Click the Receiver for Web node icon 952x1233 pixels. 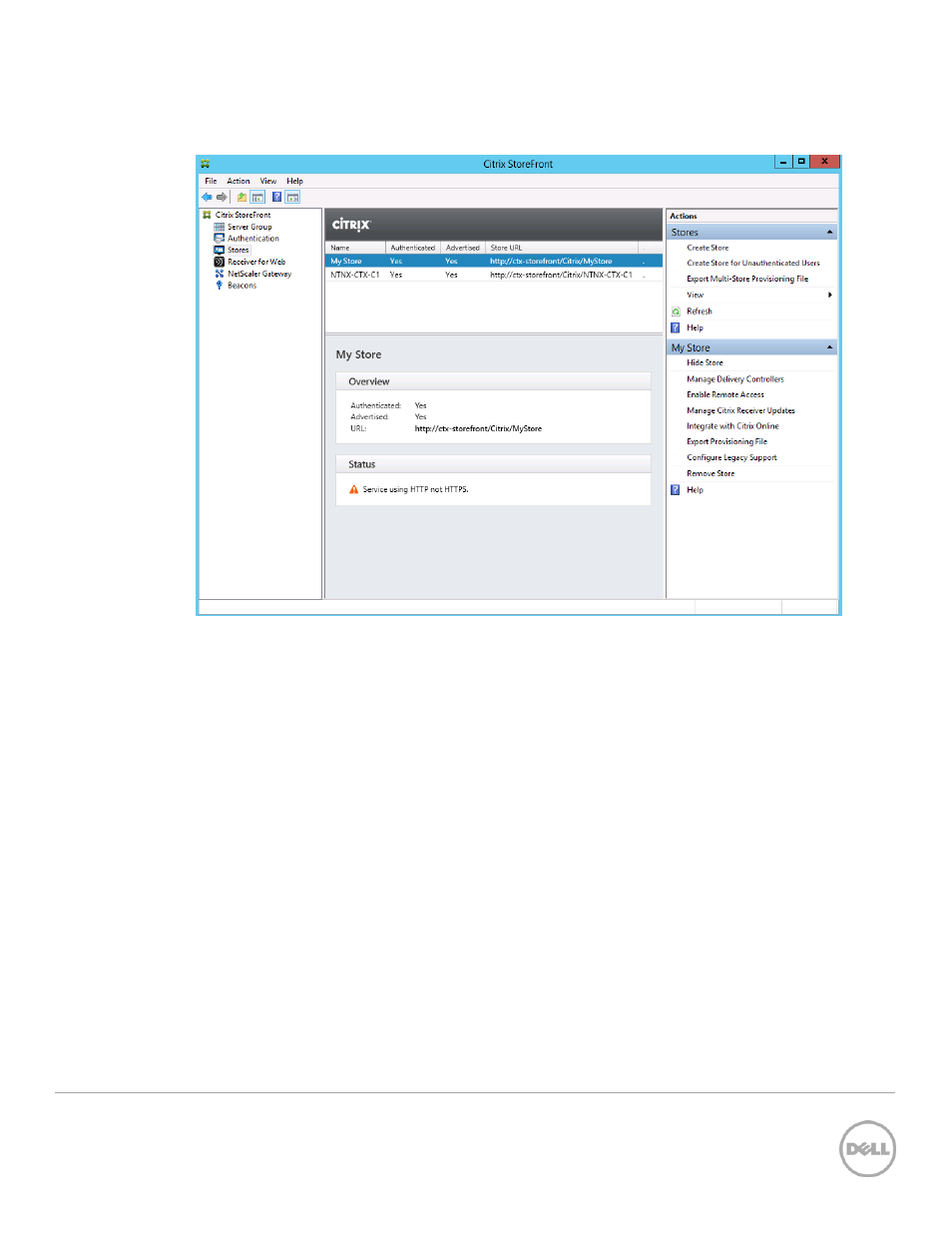click(x=220, y=262)
